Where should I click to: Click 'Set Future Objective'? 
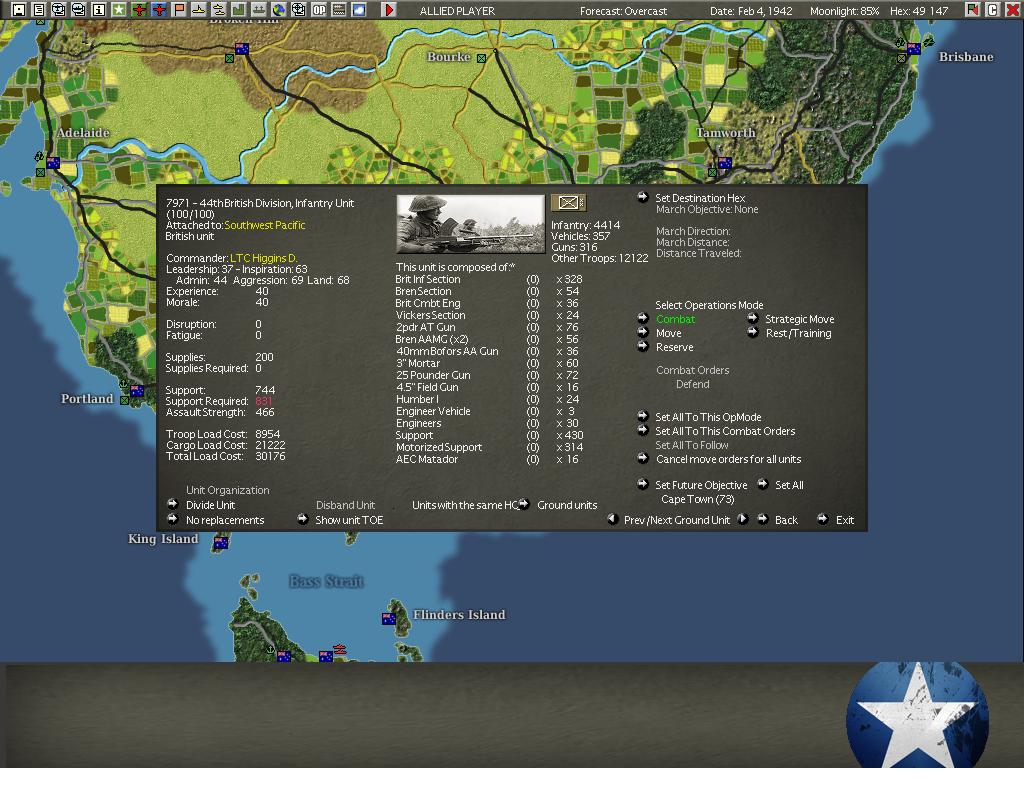(701, 485)
